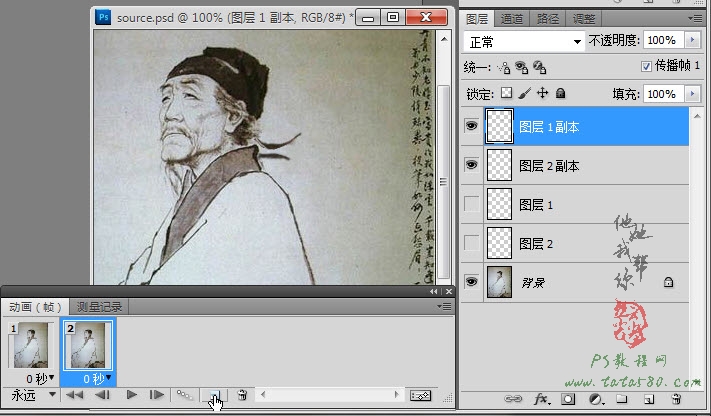Image resolution: width=711 pixels, height=416 pixels.
Task: Hide layer 图层 2 副本
Action: click(472, 165)
